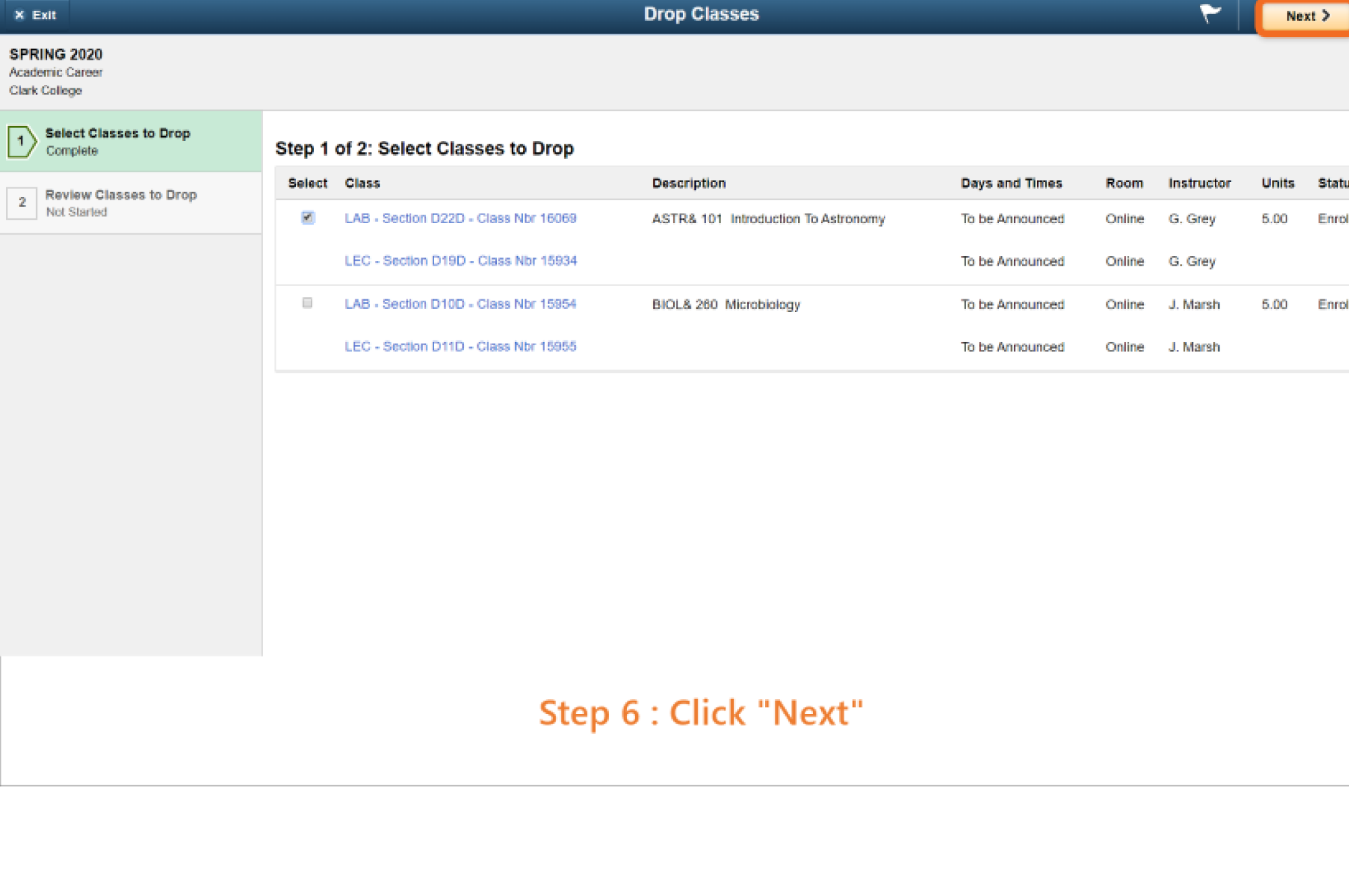The image size is (1349, 896).
Task: Click the Description column header
Action: [x=688, y=183]
